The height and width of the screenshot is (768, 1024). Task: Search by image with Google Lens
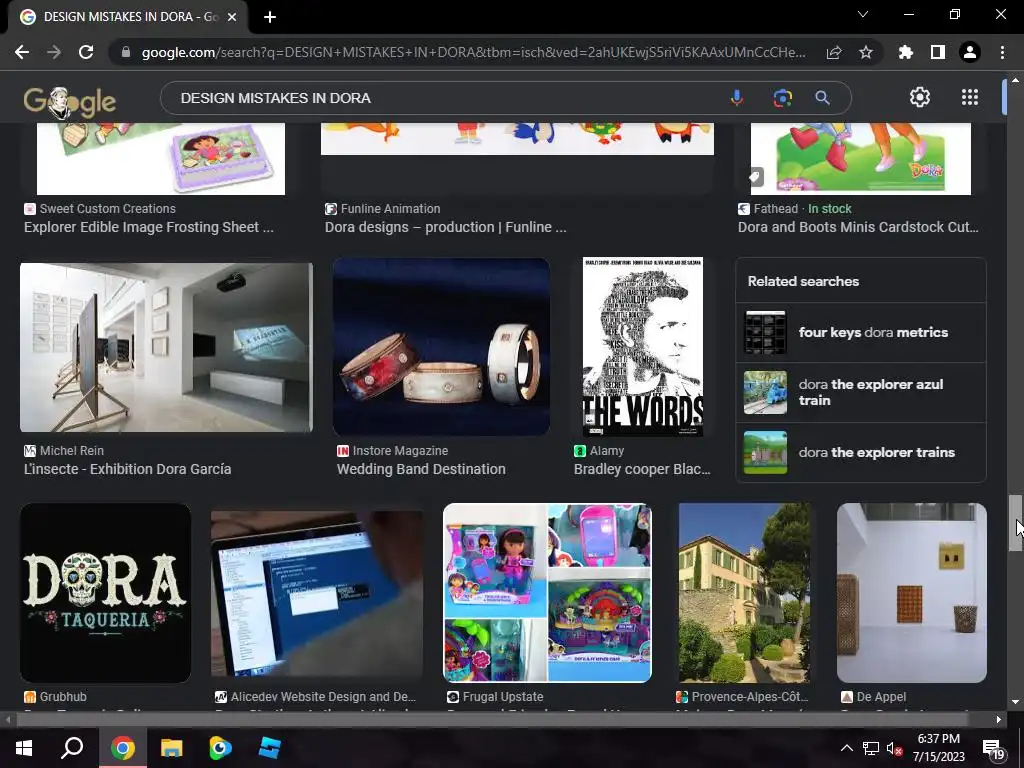pos(782,98)
